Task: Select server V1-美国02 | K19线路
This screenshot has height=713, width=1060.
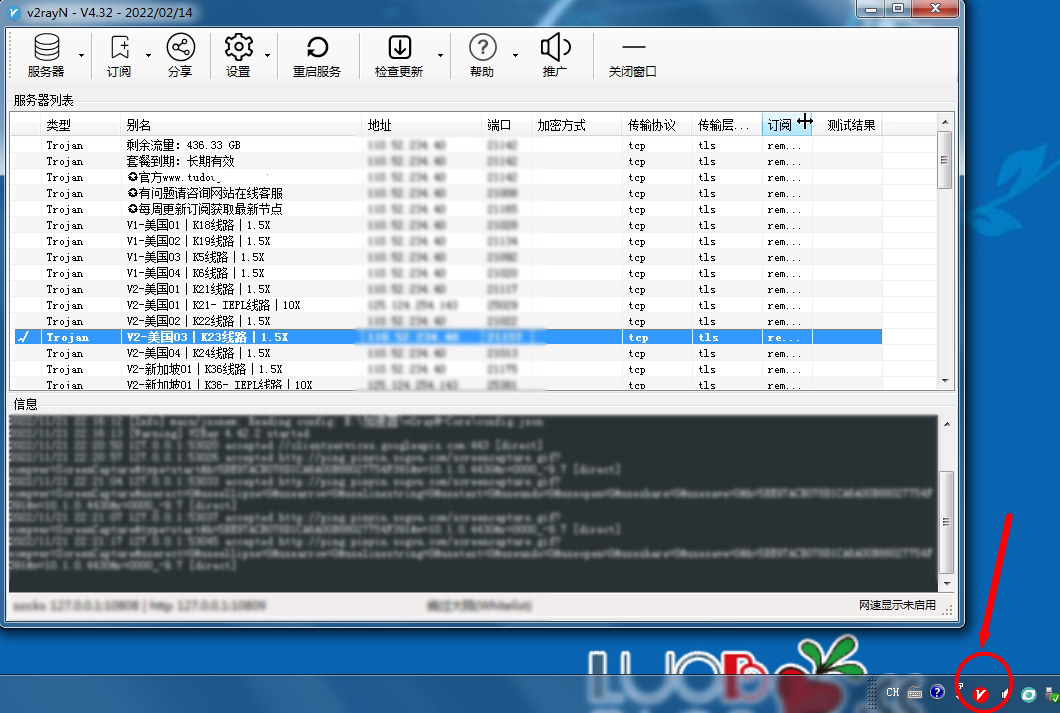Action: pyautogui.click(x=448, y=241)
